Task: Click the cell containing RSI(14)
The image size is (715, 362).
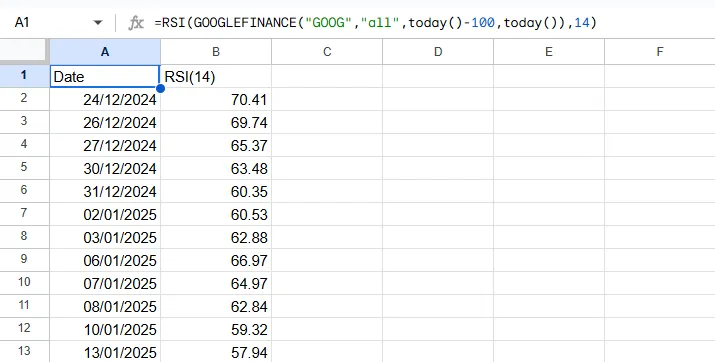Action: 216,76
